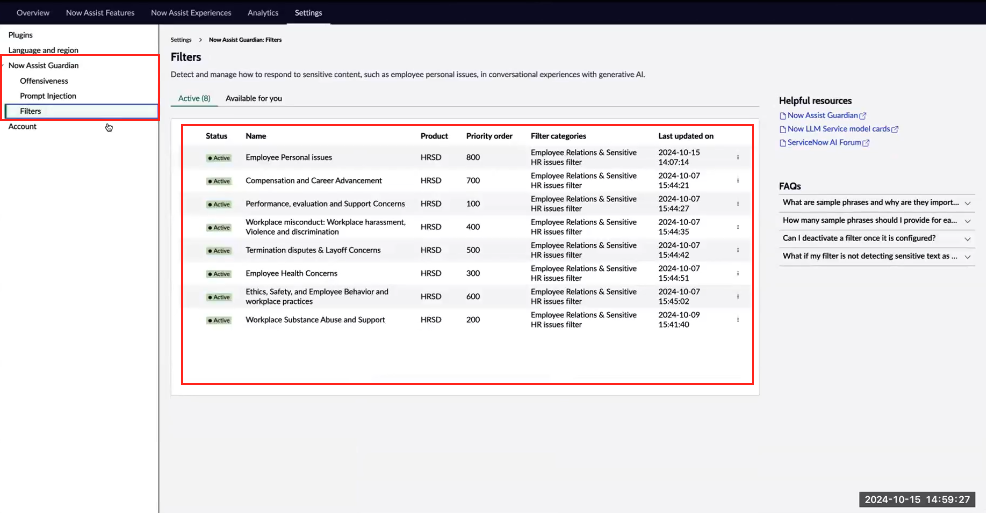Click external link icon beside Now LLM Service model cards

point(895,130)
